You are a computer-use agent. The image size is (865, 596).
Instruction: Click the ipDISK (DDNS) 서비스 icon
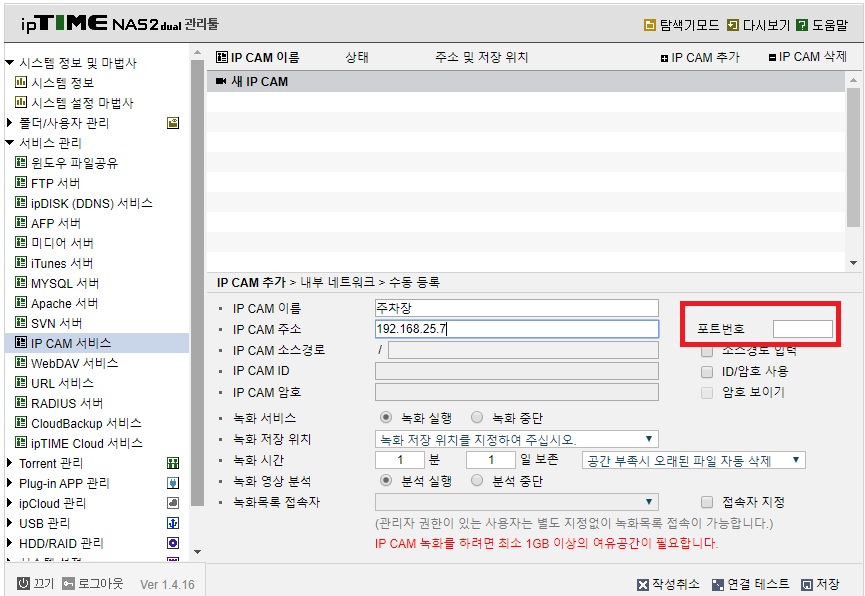click(x=21, y=203)
